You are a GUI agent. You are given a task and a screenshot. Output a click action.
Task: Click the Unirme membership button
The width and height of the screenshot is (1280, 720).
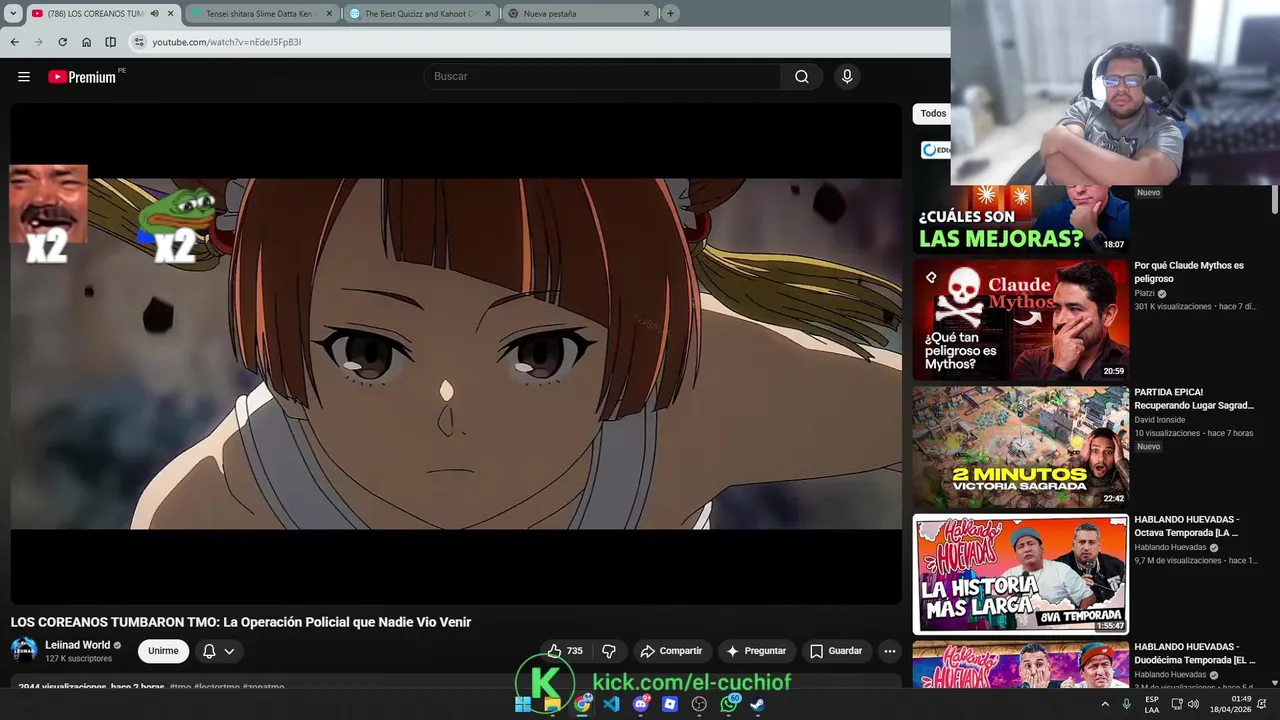click(163, 651)
